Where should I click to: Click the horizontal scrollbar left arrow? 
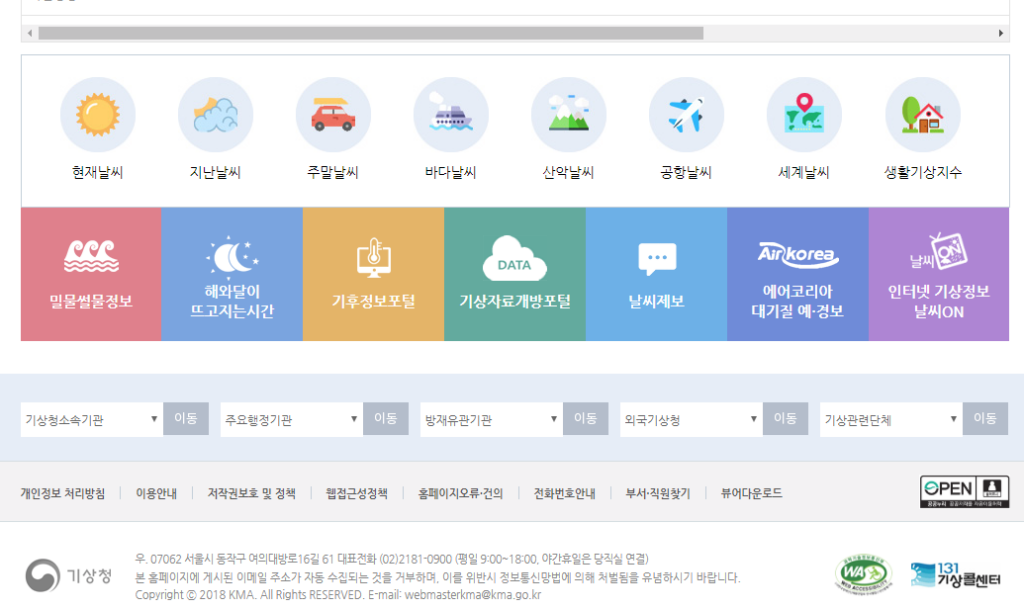point(29,33)
